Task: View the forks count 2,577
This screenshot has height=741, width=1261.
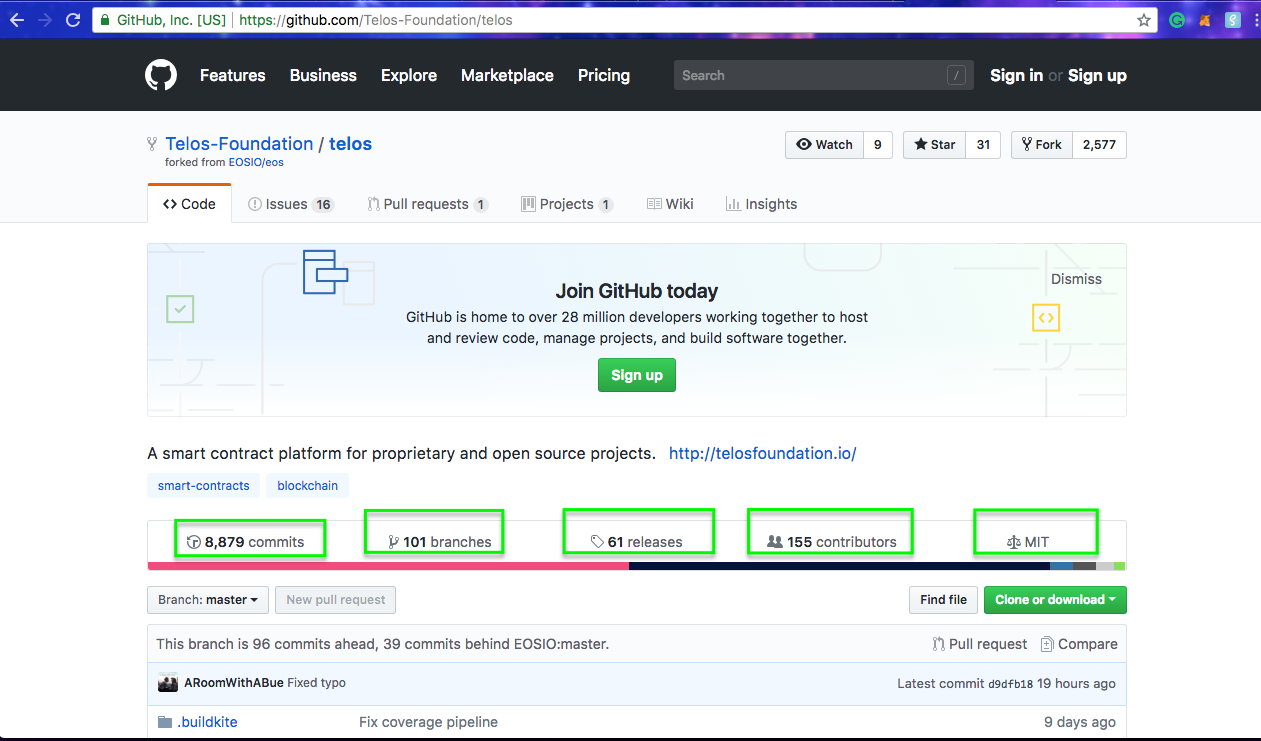Action: tap(1099, 145)
